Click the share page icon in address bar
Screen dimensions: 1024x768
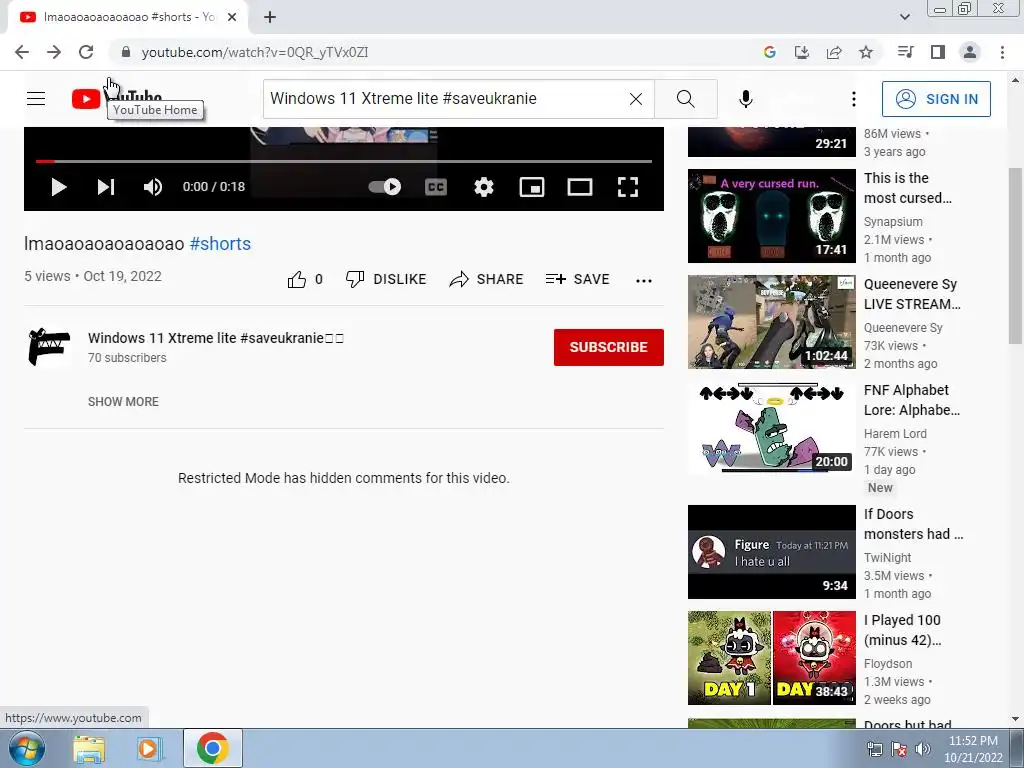(834, 52)
